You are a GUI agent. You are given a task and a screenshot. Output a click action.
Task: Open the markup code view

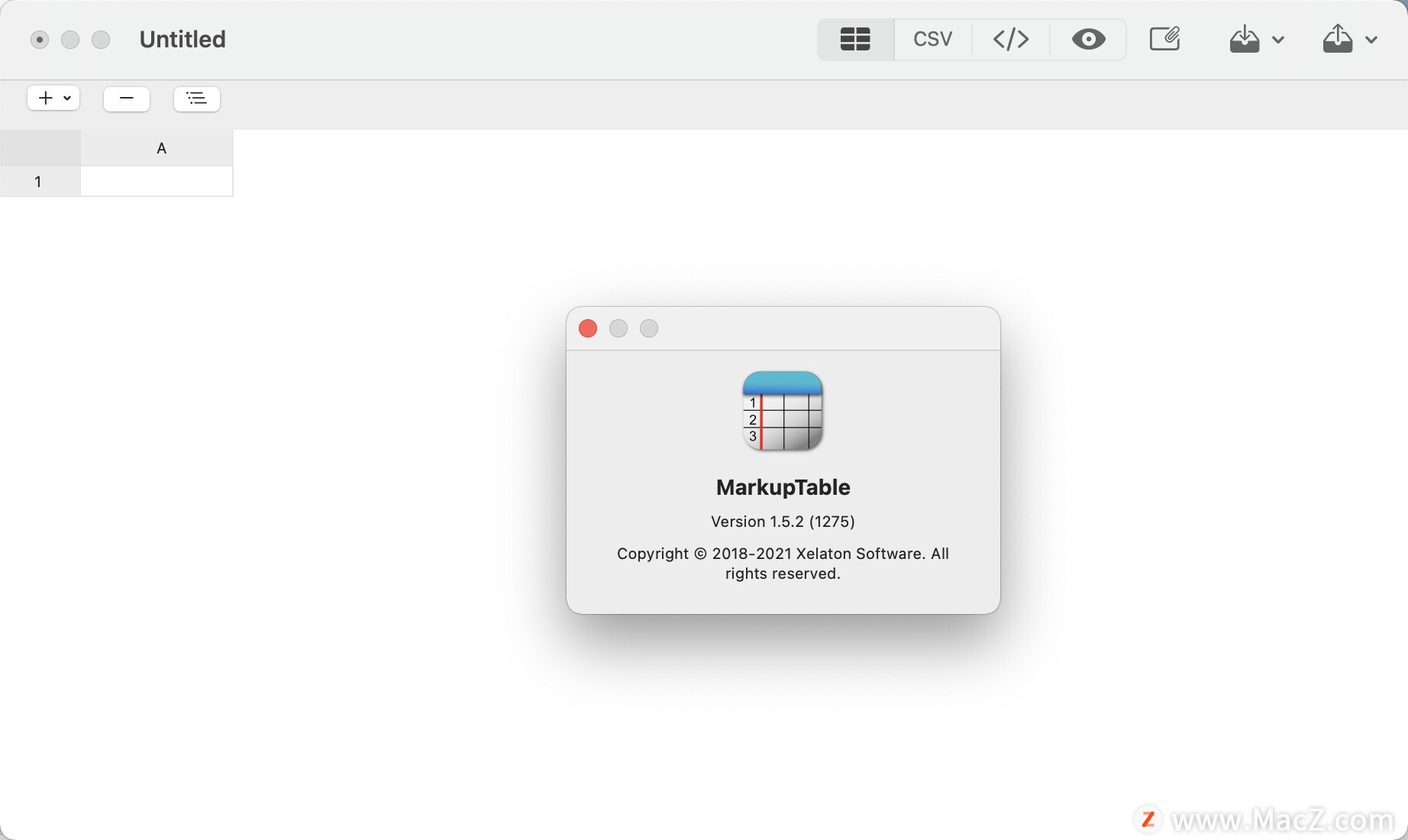(1009, 39)
